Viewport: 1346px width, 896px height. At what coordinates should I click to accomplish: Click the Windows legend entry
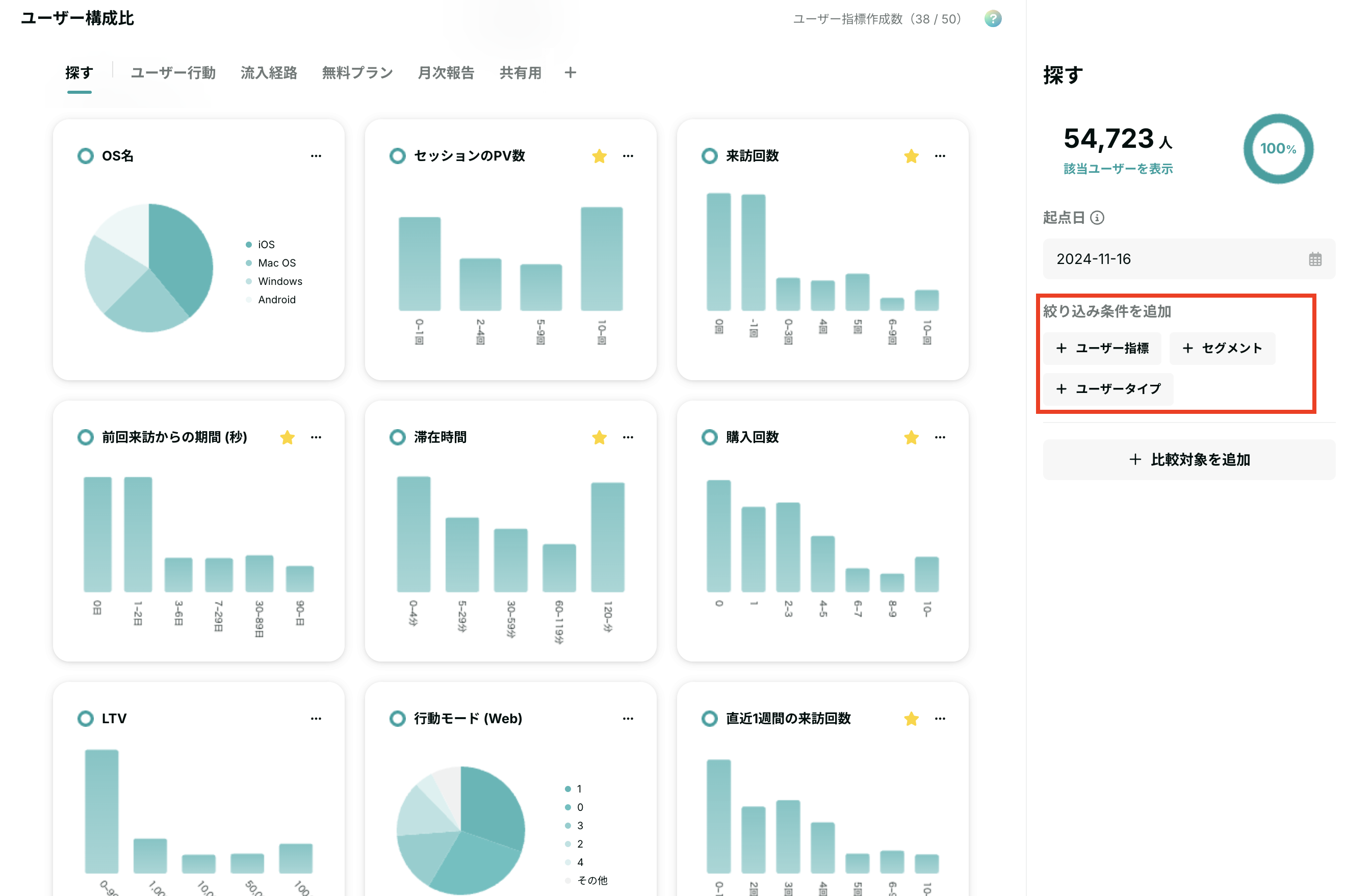coord(274,281)
